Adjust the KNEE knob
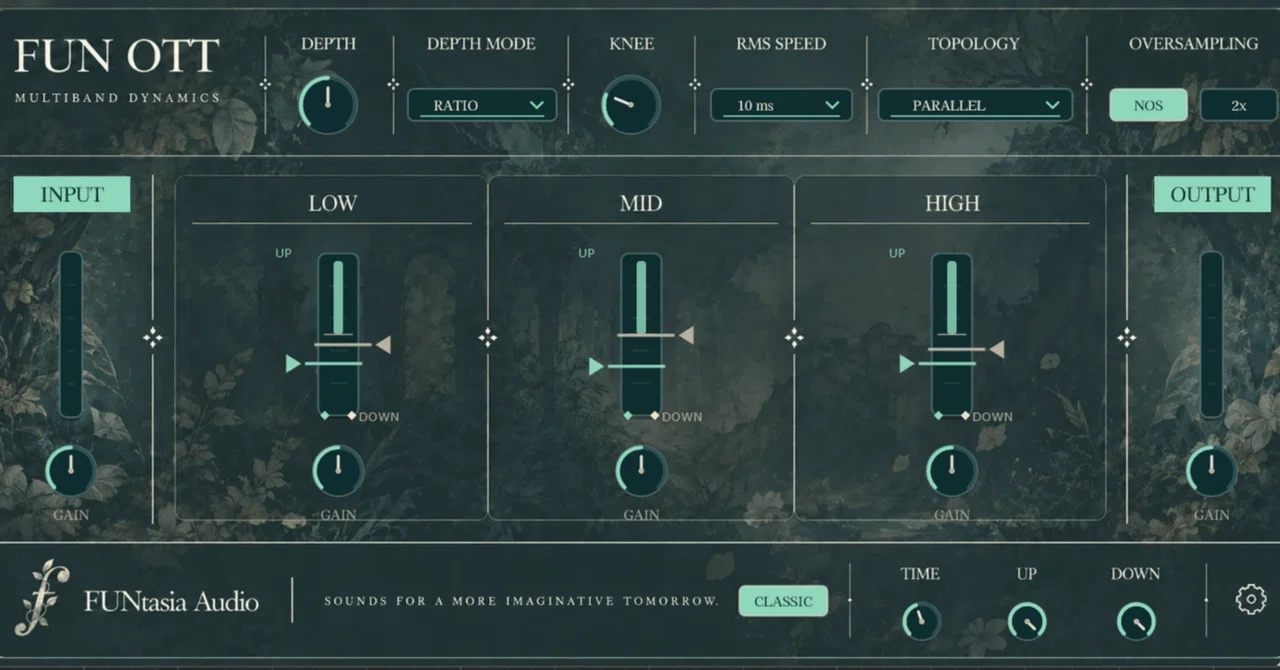 click(x=630, y=104)
